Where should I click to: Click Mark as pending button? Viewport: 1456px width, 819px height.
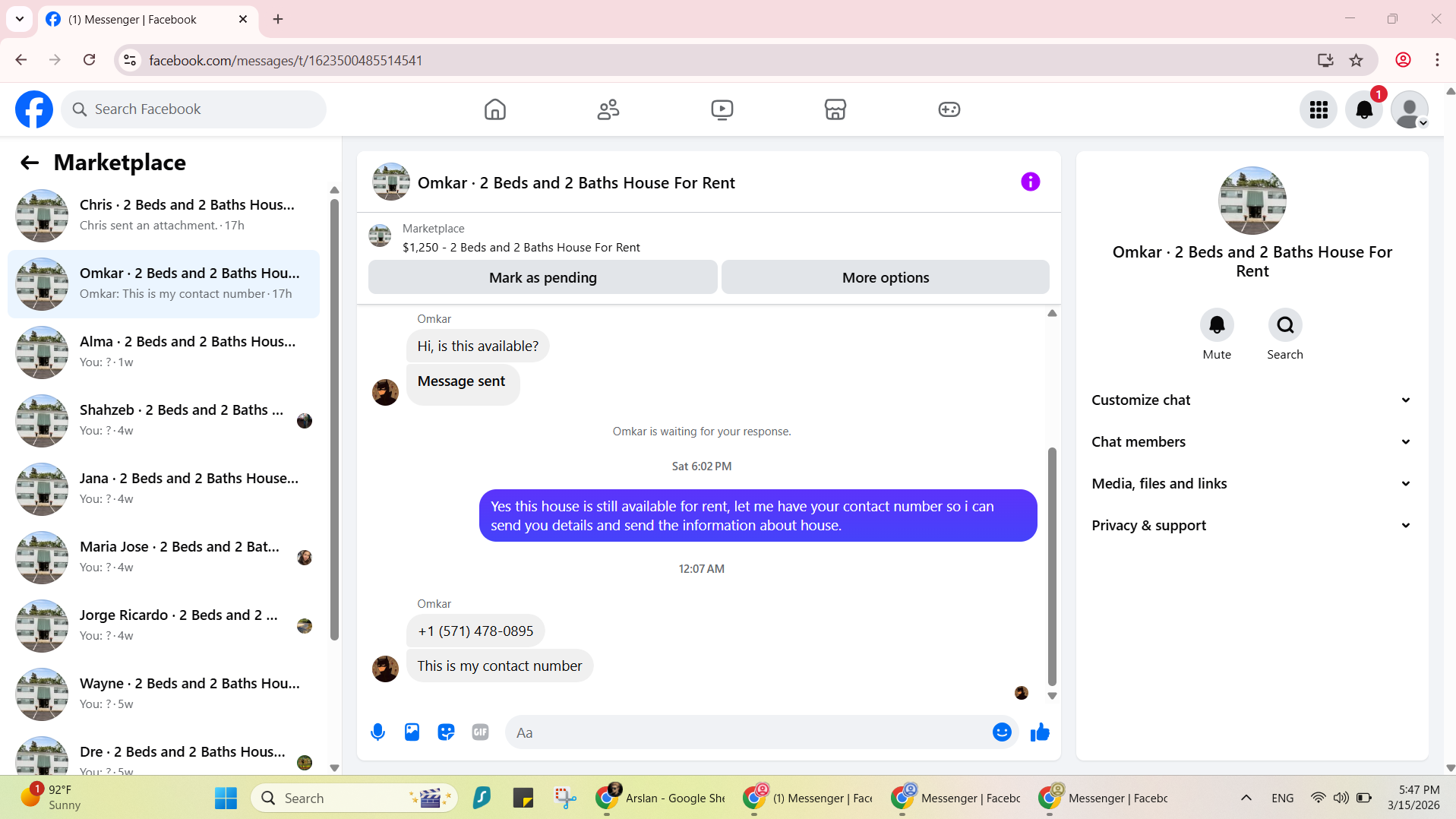(543, 277)
